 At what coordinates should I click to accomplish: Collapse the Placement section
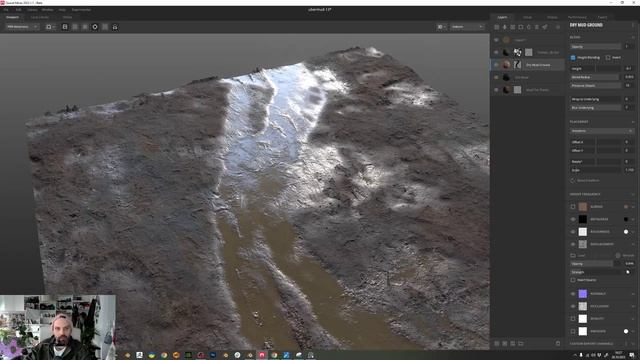633,122
